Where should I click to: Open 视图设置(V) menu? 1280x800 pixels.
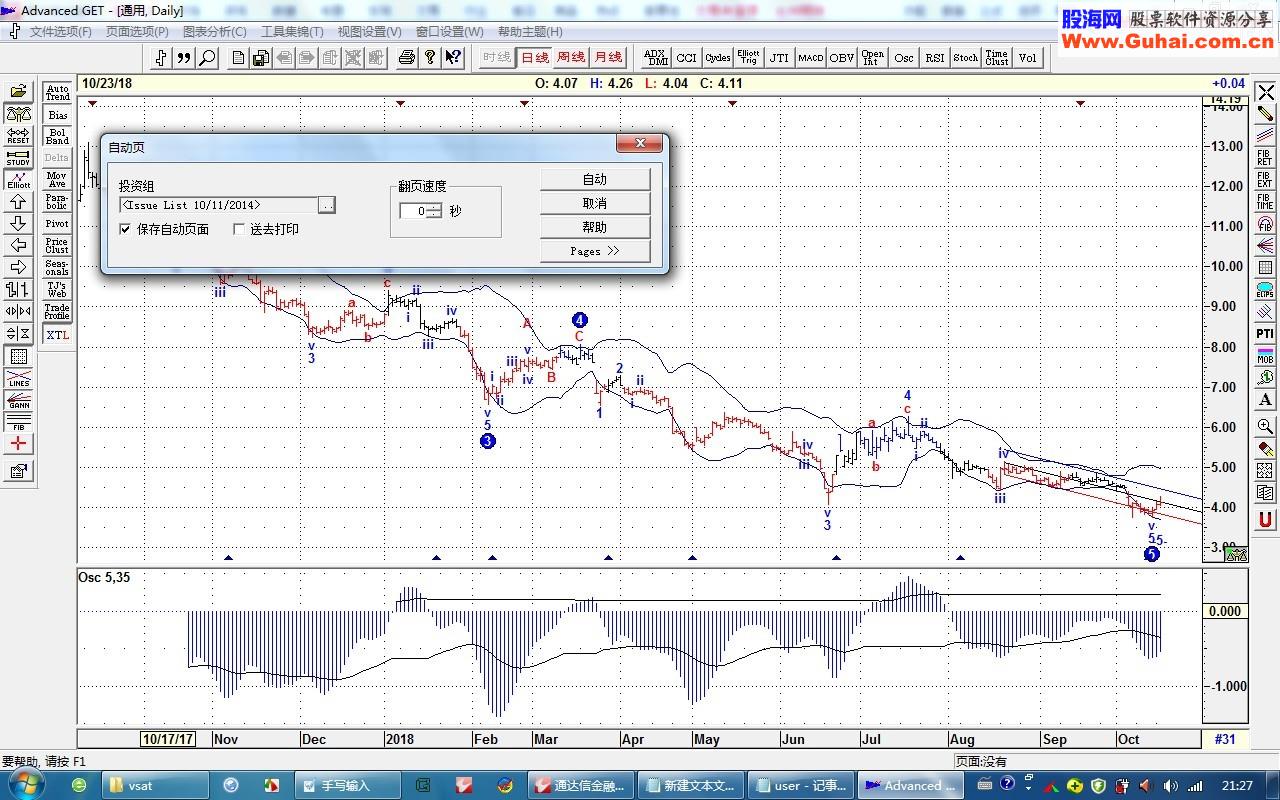tap(369, 31)
